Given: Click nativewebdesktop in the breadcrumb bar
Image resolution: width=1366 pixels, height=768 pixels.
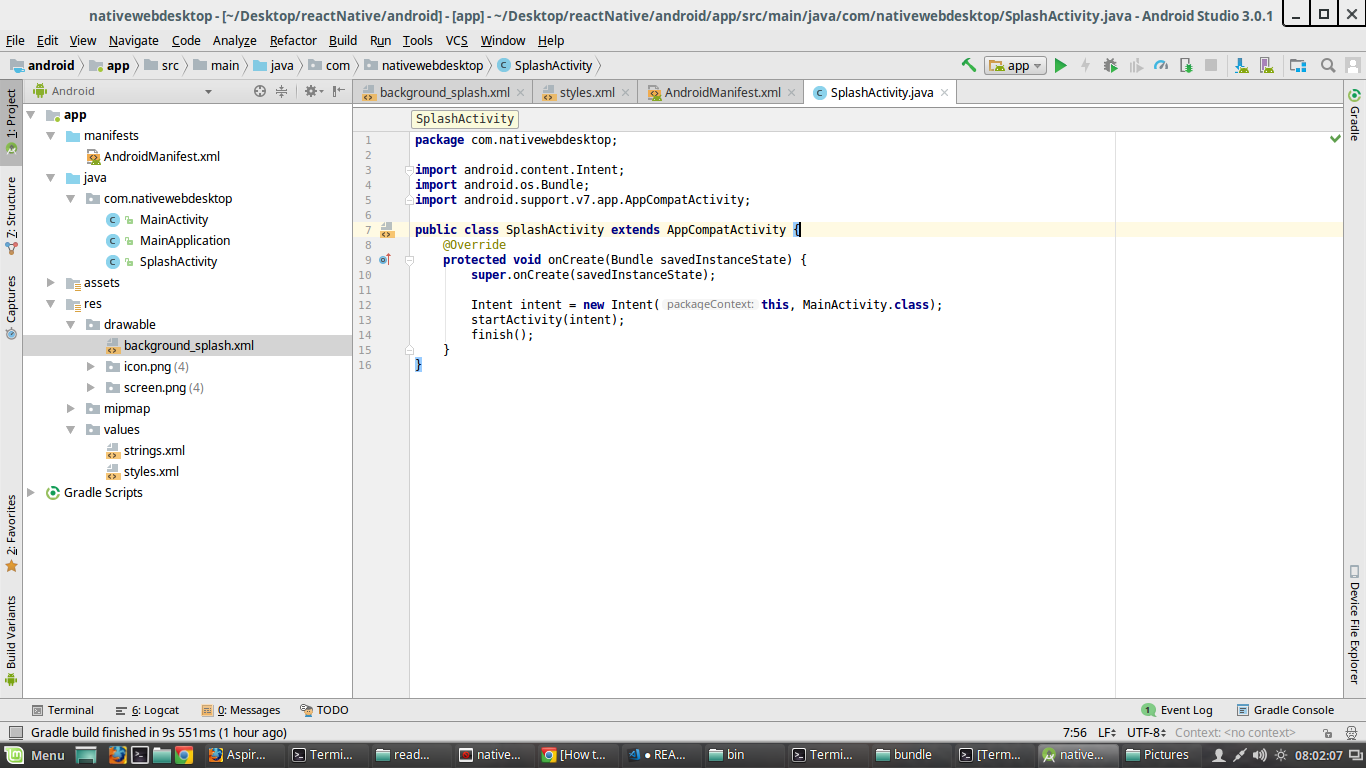Looking at the screenshot, I should [x=423, y=65].
